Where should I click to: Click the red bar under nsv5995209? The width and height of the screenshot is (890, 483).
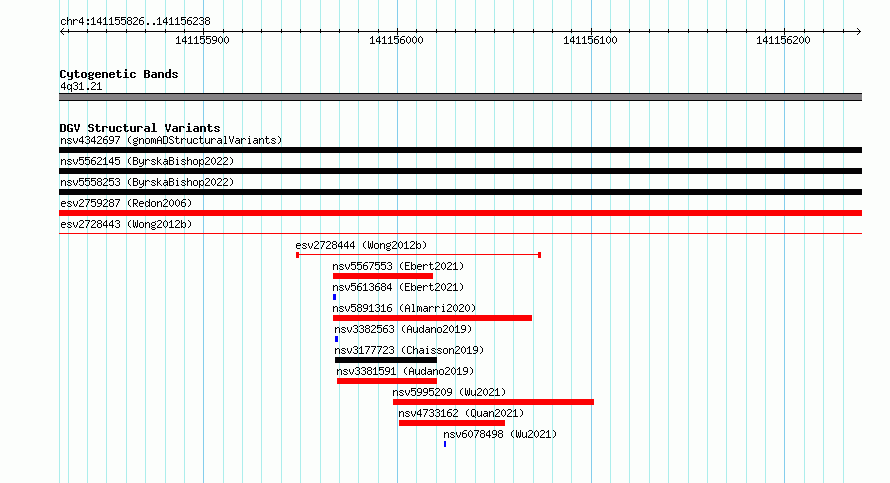point(493,402)
